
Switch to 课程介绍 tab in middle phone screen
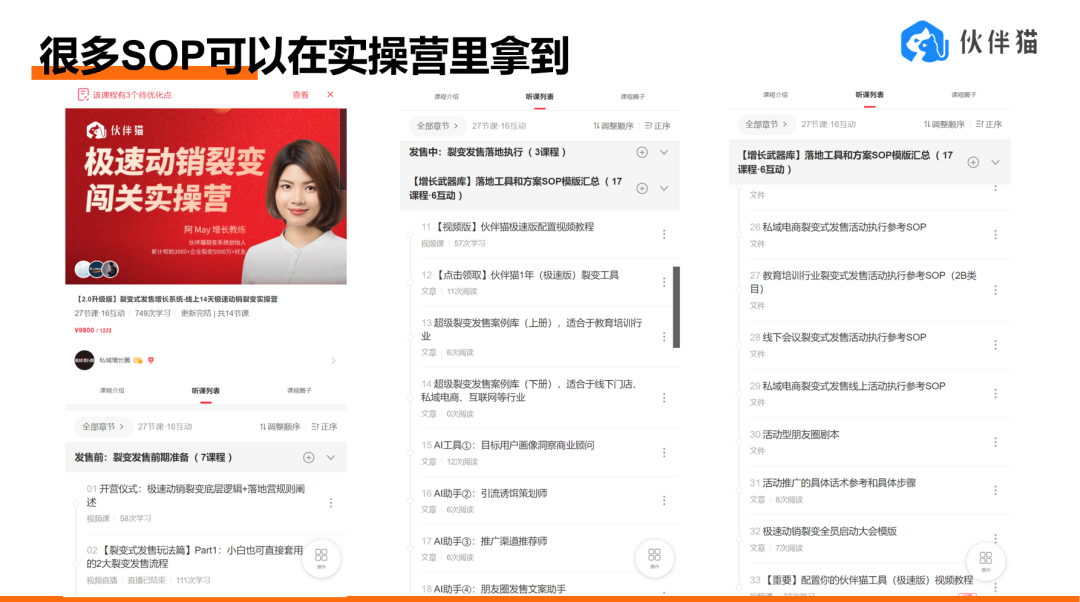coord(446,96)
